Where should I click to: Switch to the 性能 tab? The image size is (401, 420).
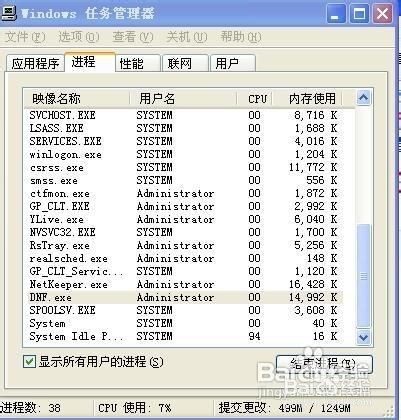pyautogui.click(x=138, y=63)
